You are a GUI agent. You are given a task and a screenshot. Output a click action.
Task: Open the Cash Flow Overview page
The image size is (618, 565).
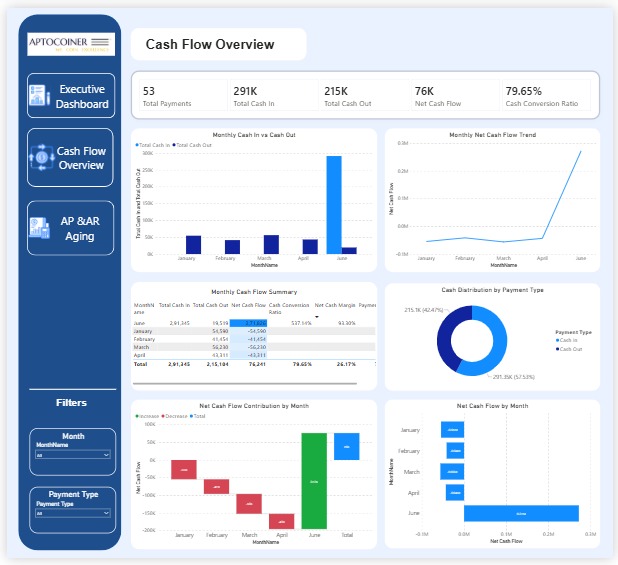click(70, 158)
